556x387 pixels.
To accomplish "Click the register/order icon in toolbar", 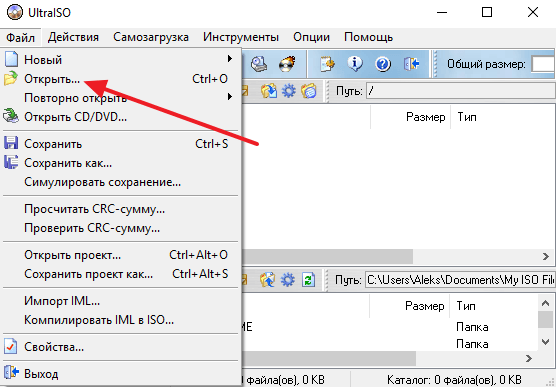I will point(327,64).
